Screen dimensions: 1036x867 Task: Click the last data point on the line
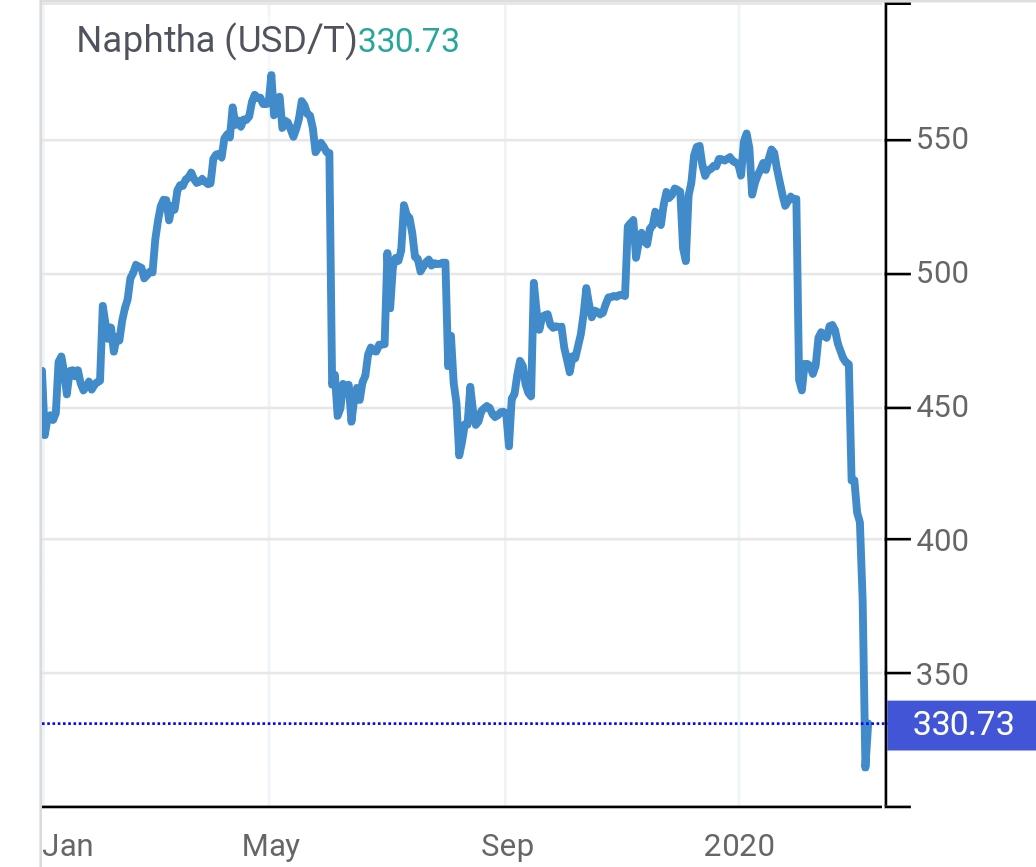[x=870, y=723]
